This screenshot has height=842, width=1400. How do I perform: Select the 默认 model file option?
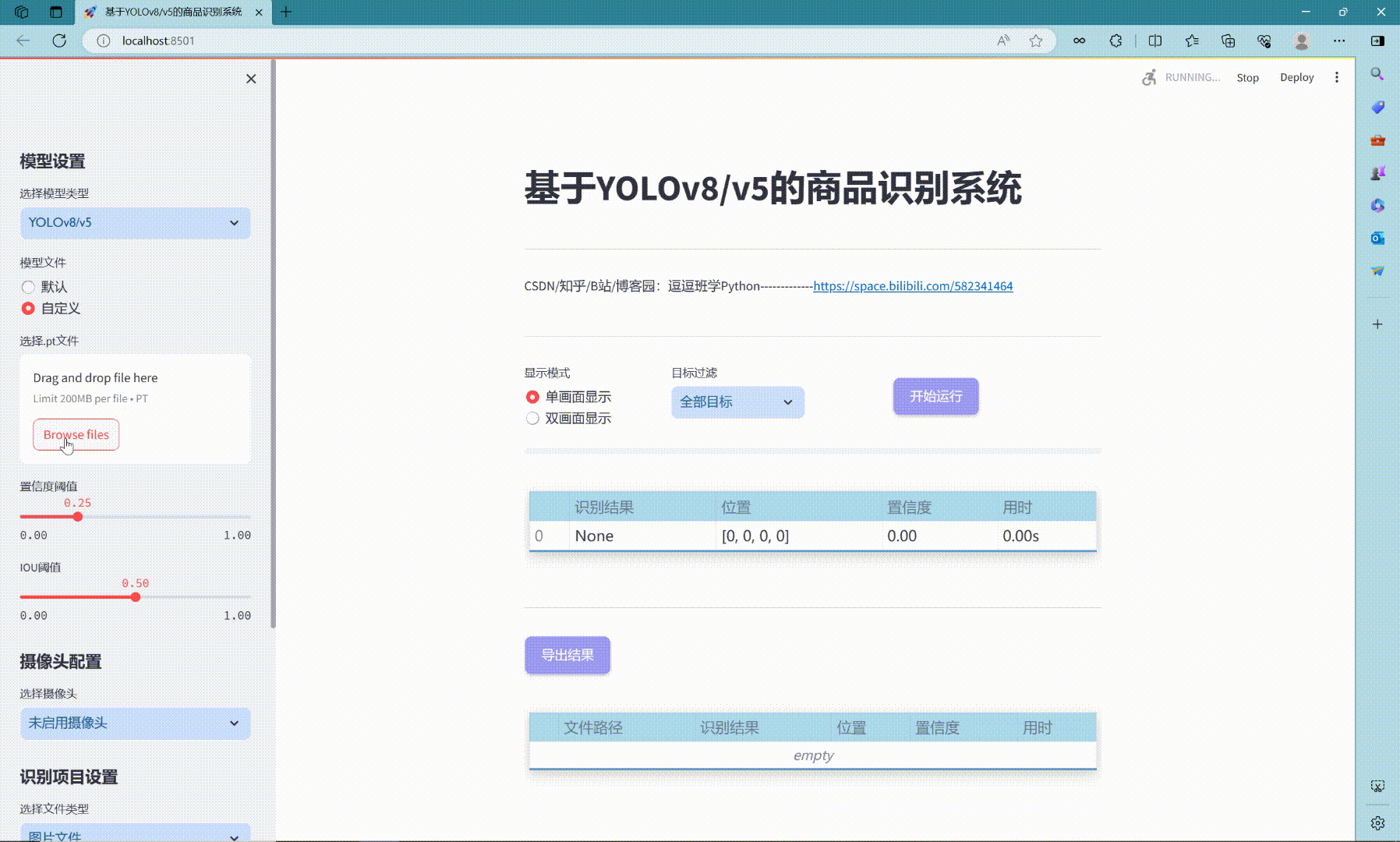tap(44, 287)
